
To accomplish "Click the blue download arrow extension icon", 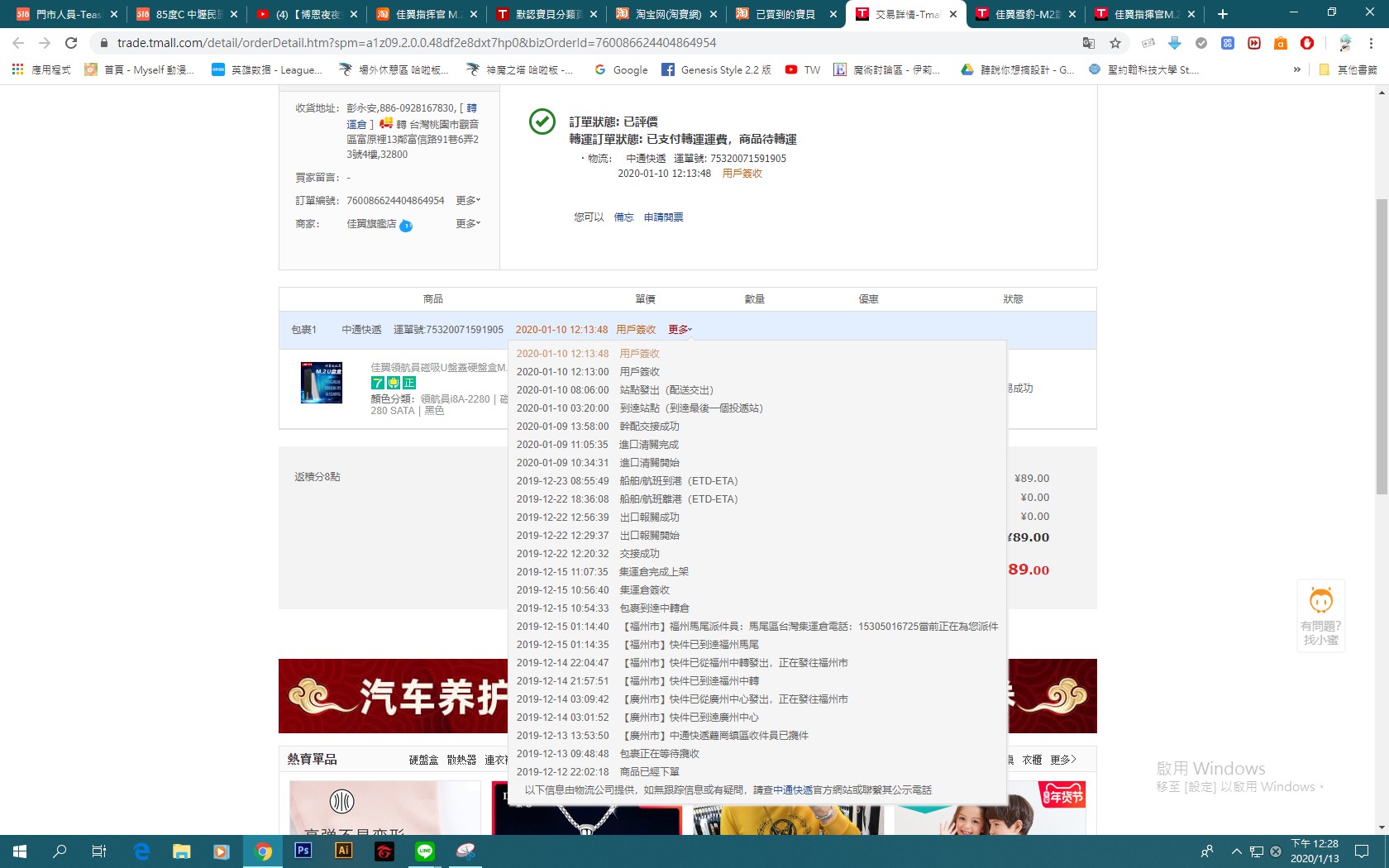I will (x=1175, y=43).
